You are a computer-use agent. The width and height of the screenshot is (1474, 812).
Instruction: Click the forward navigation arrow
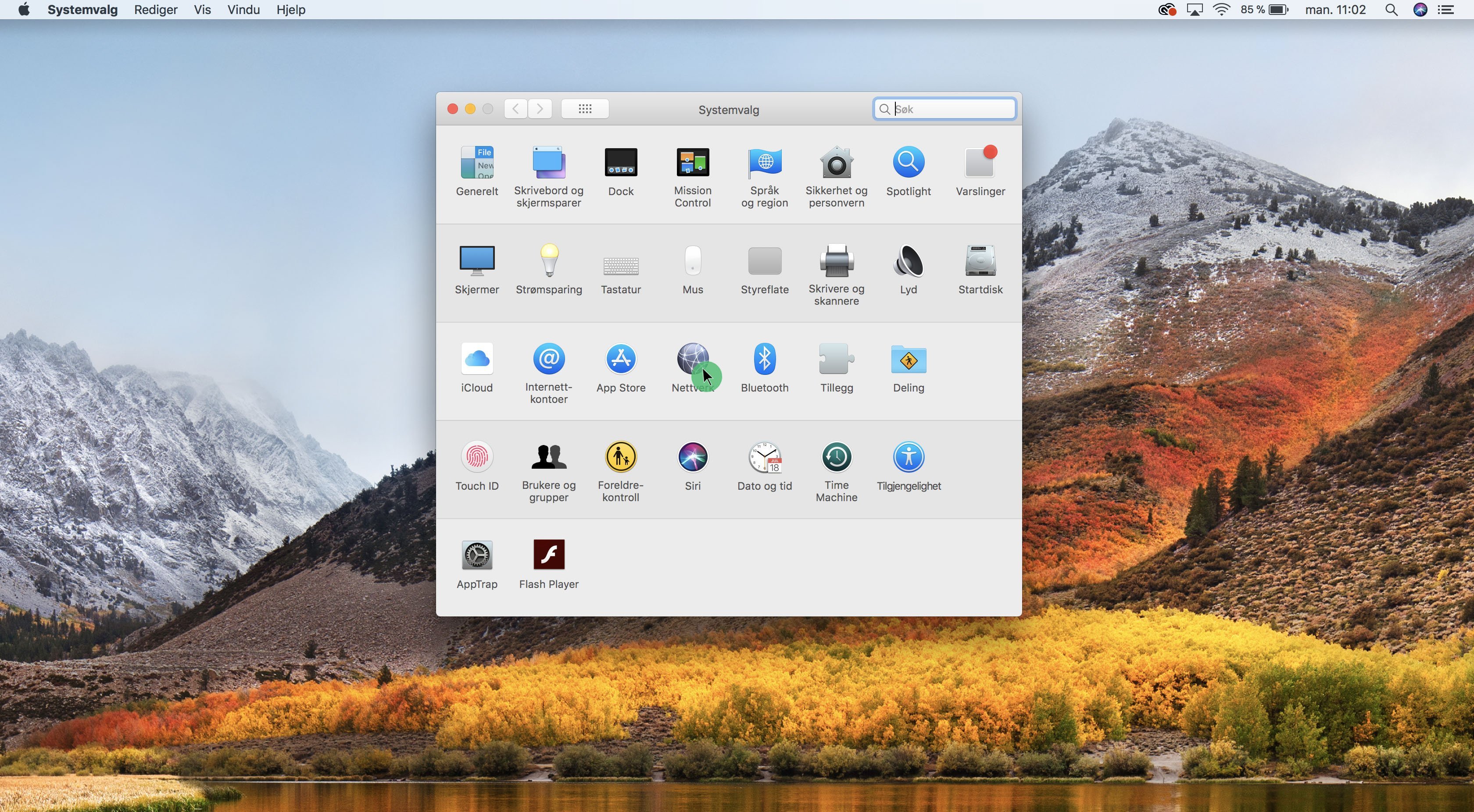[540, 109]
